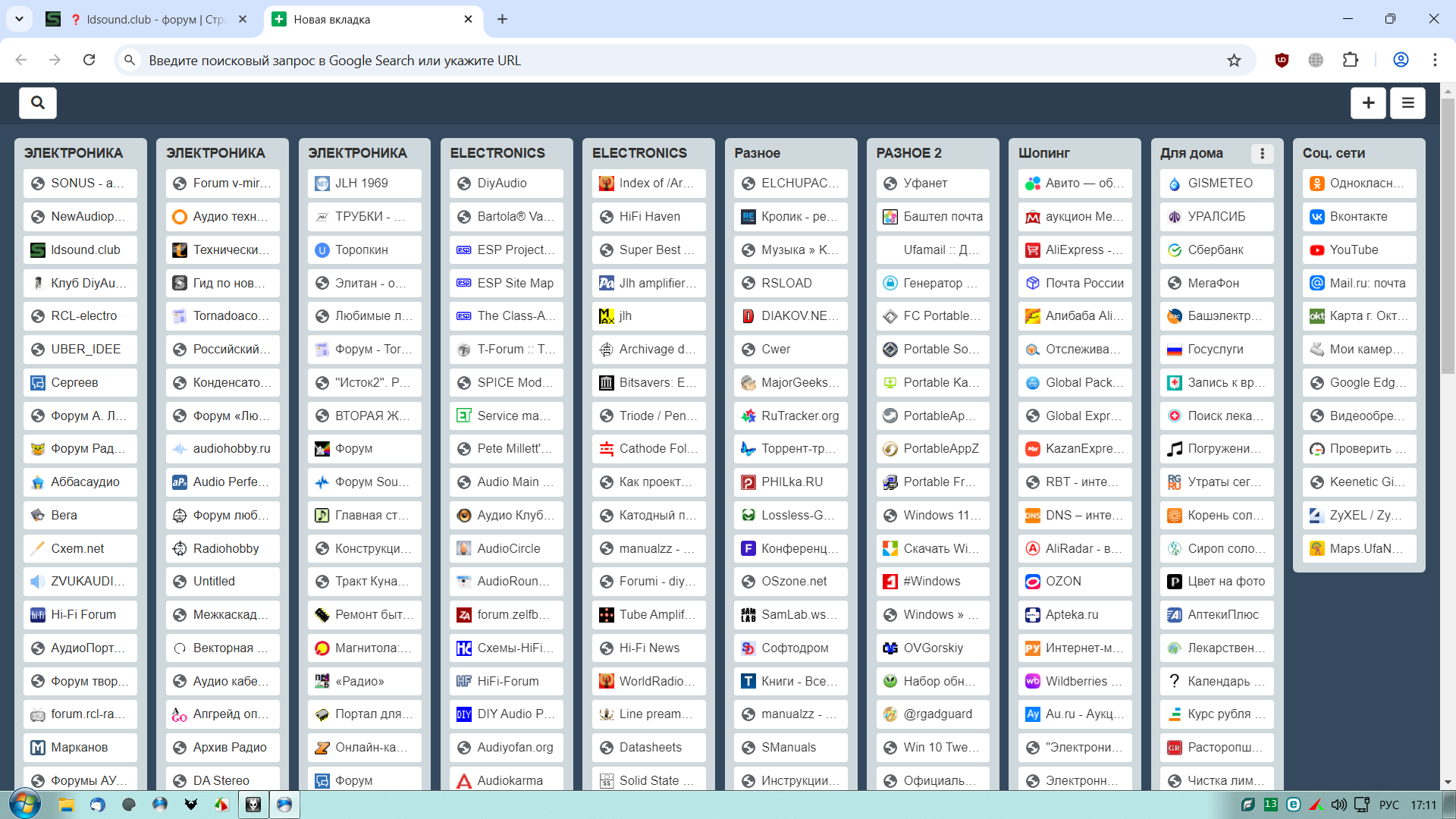Viewport: 1456px width, 819px height.
Task: Click the Соц. сети group header
Action: [1333, 153]
